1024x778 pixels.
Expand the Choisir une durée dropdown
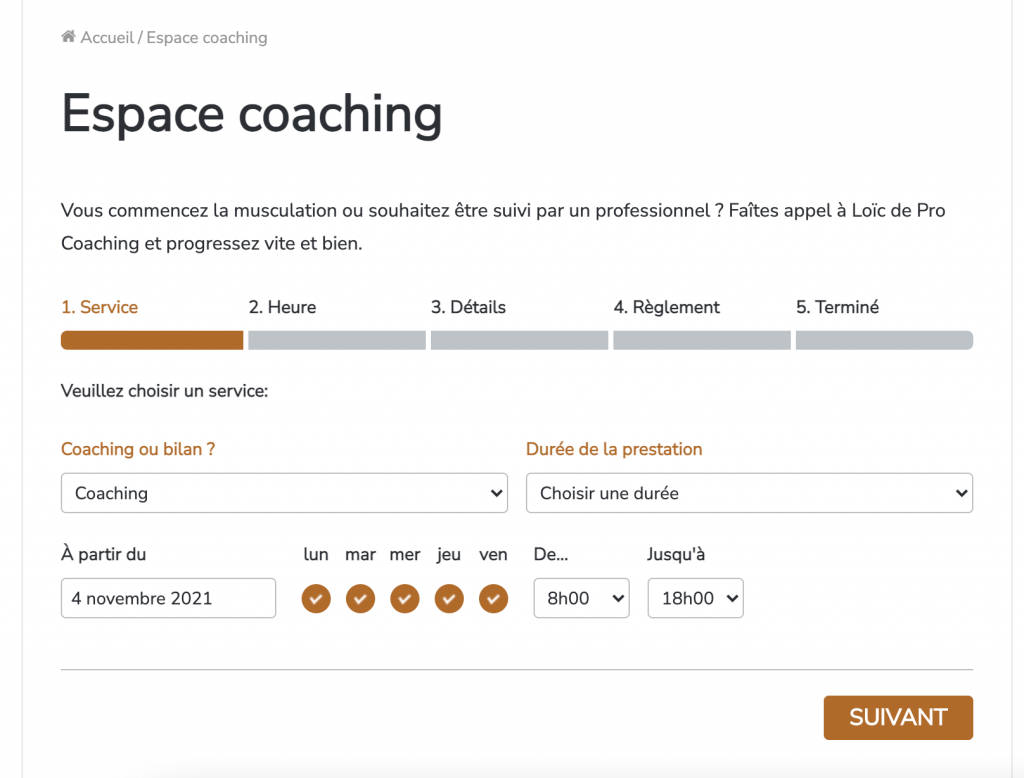point(749,493)
